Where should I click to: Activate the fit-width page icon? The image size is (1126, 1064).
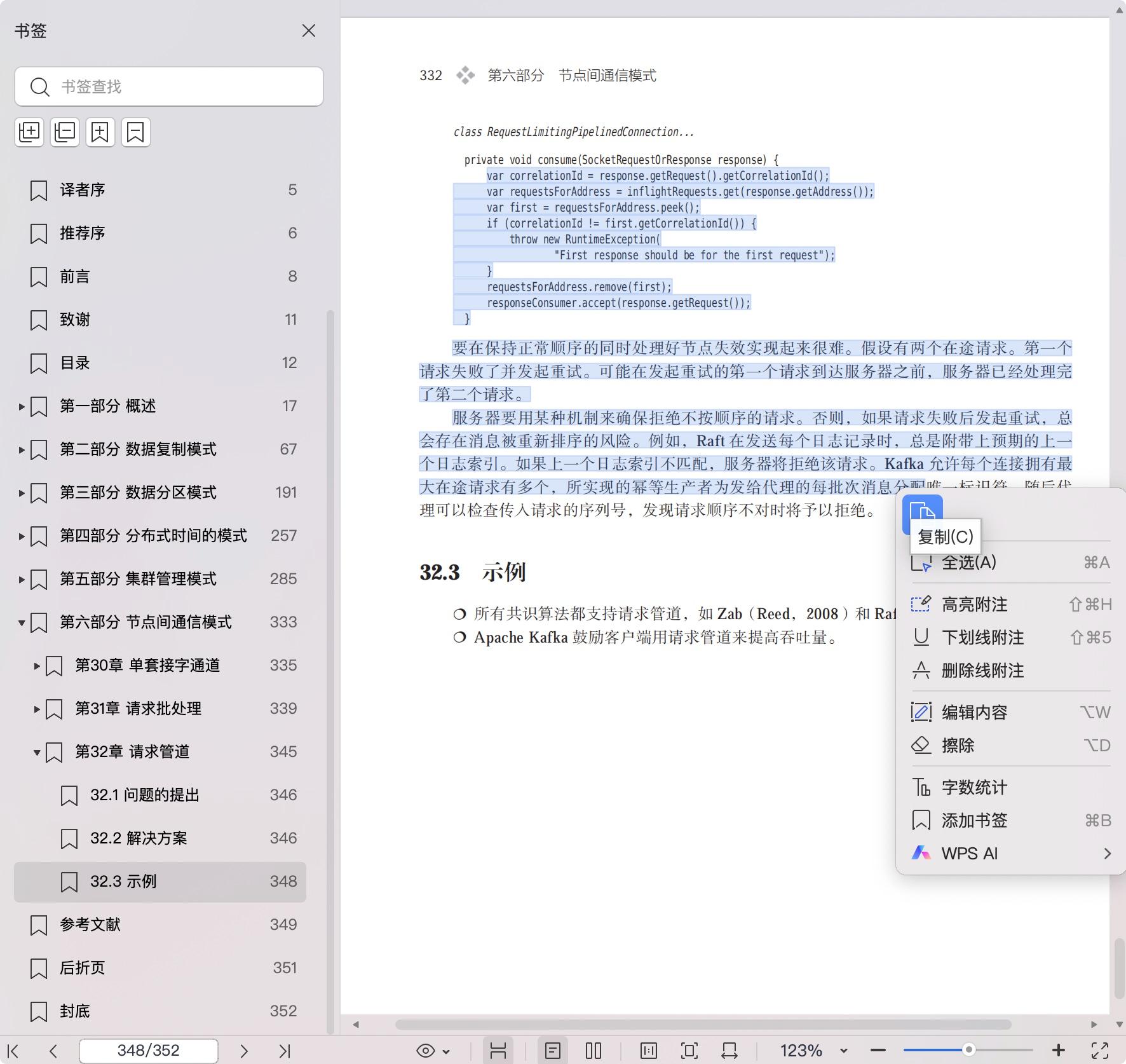point(729,1050)
